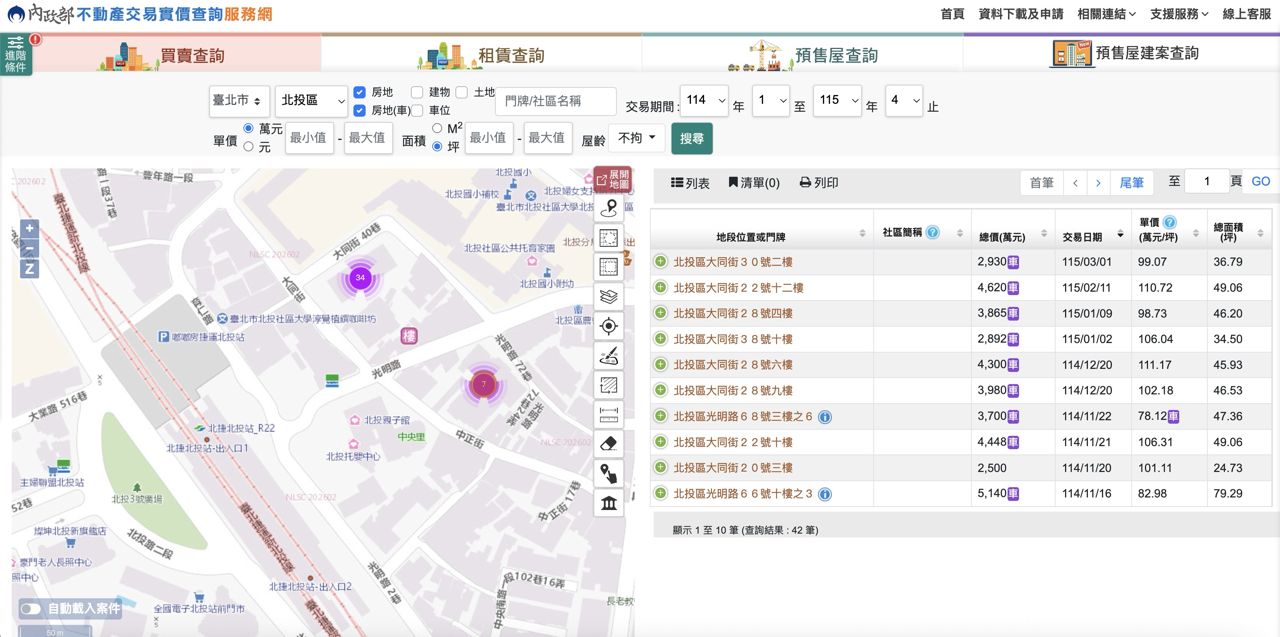
Task: Open the 預售屋查詢 tab
Action: [x=802, y=55]
